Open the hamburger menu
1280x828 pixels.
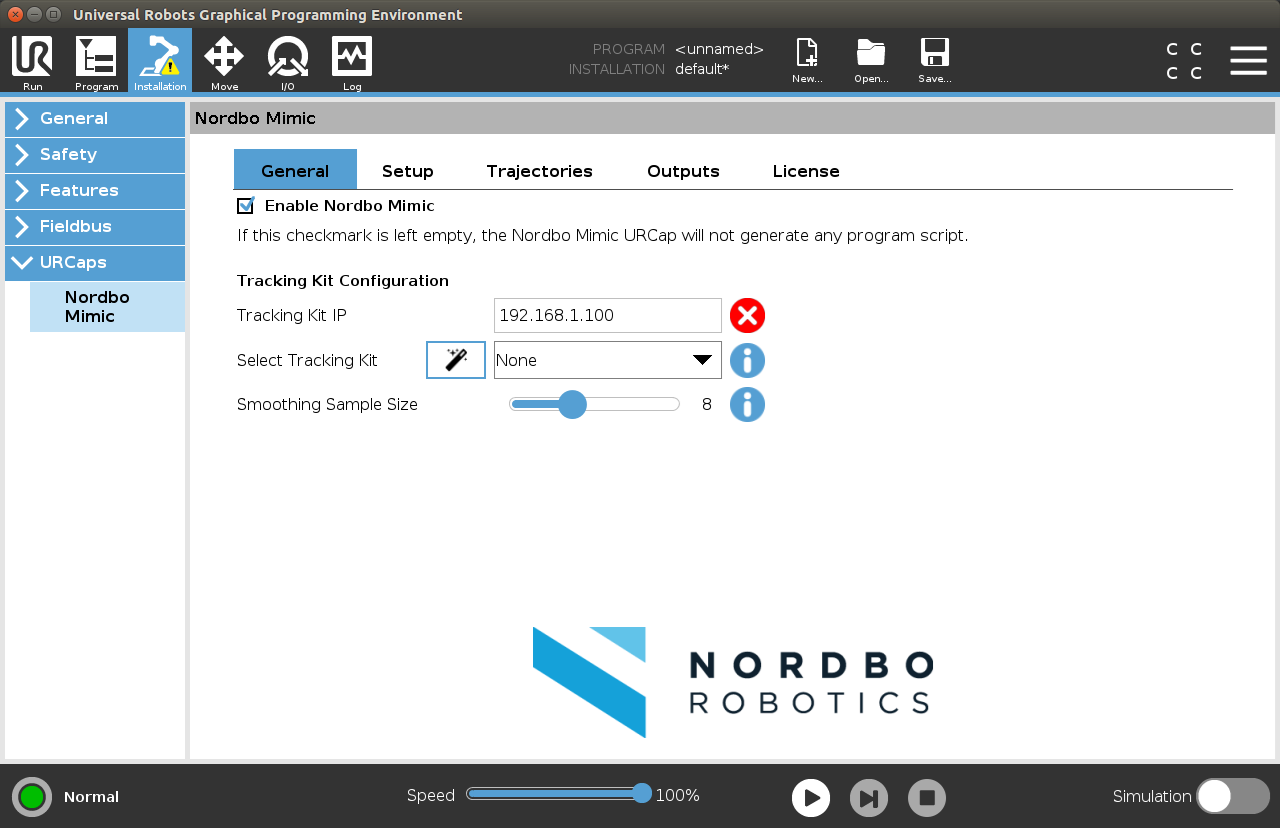pos(1248,60)
